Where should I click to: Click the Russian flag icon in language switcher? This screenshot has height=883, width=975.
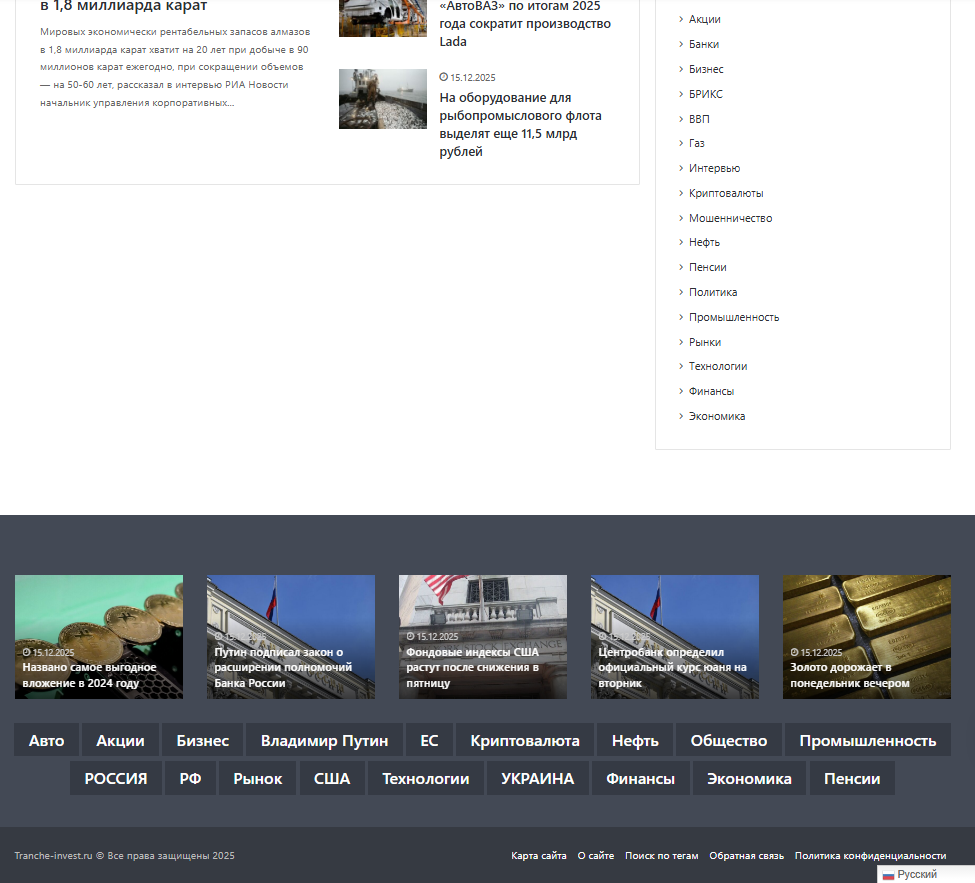[x=888, y=875]
